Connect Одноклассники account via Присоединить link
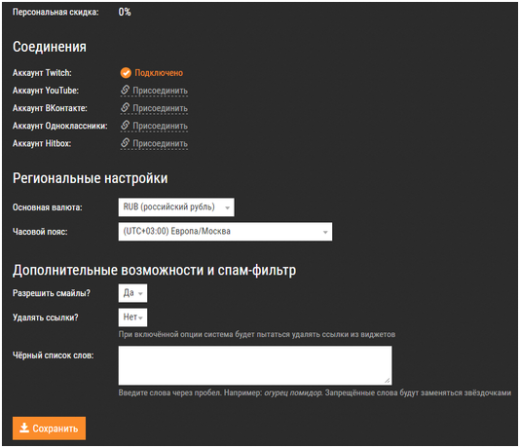520x448 pixels. pyautogui.click(x=160, y=126)
